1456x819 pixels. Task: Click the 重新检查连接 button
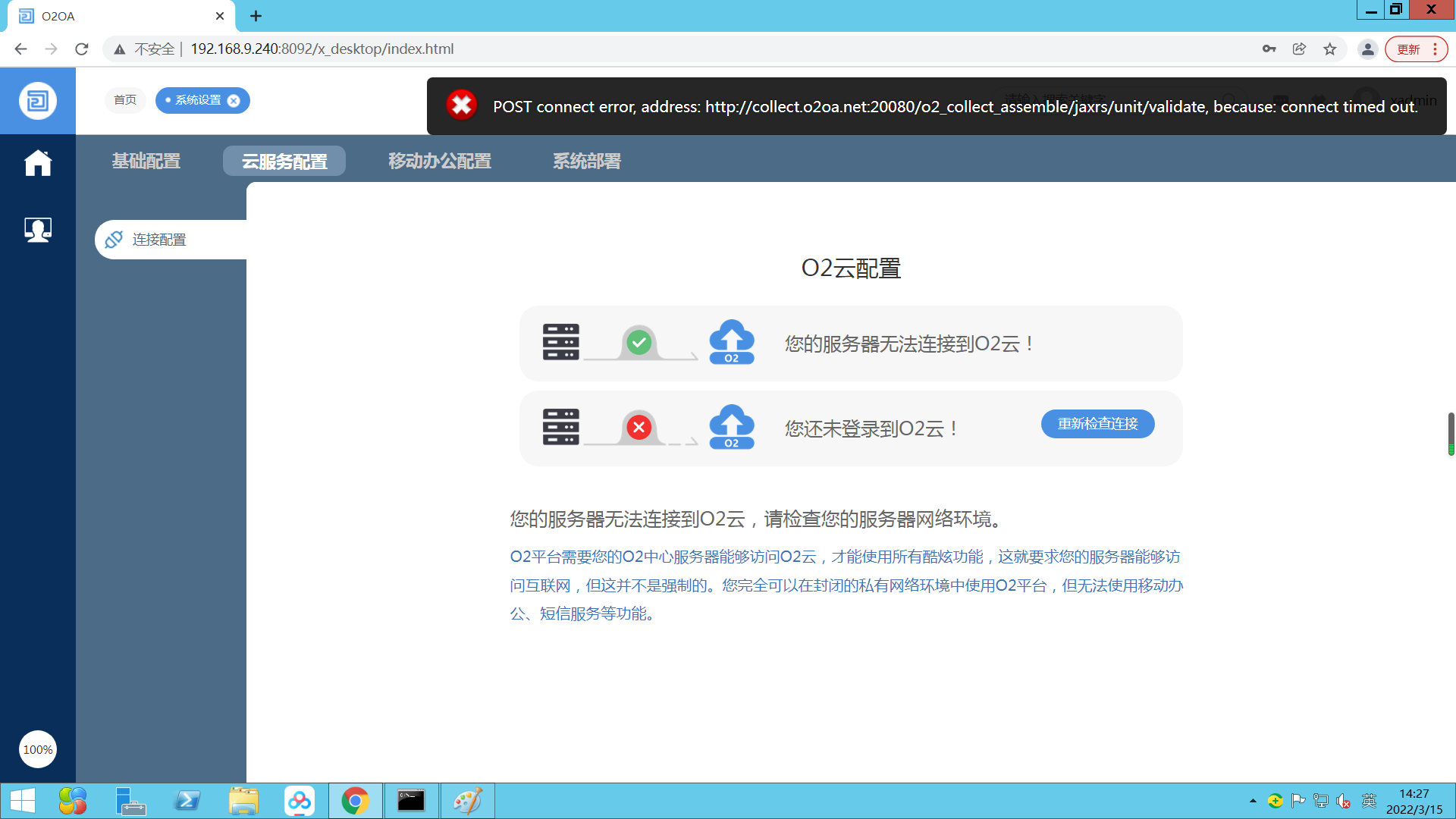[1097, 424]
